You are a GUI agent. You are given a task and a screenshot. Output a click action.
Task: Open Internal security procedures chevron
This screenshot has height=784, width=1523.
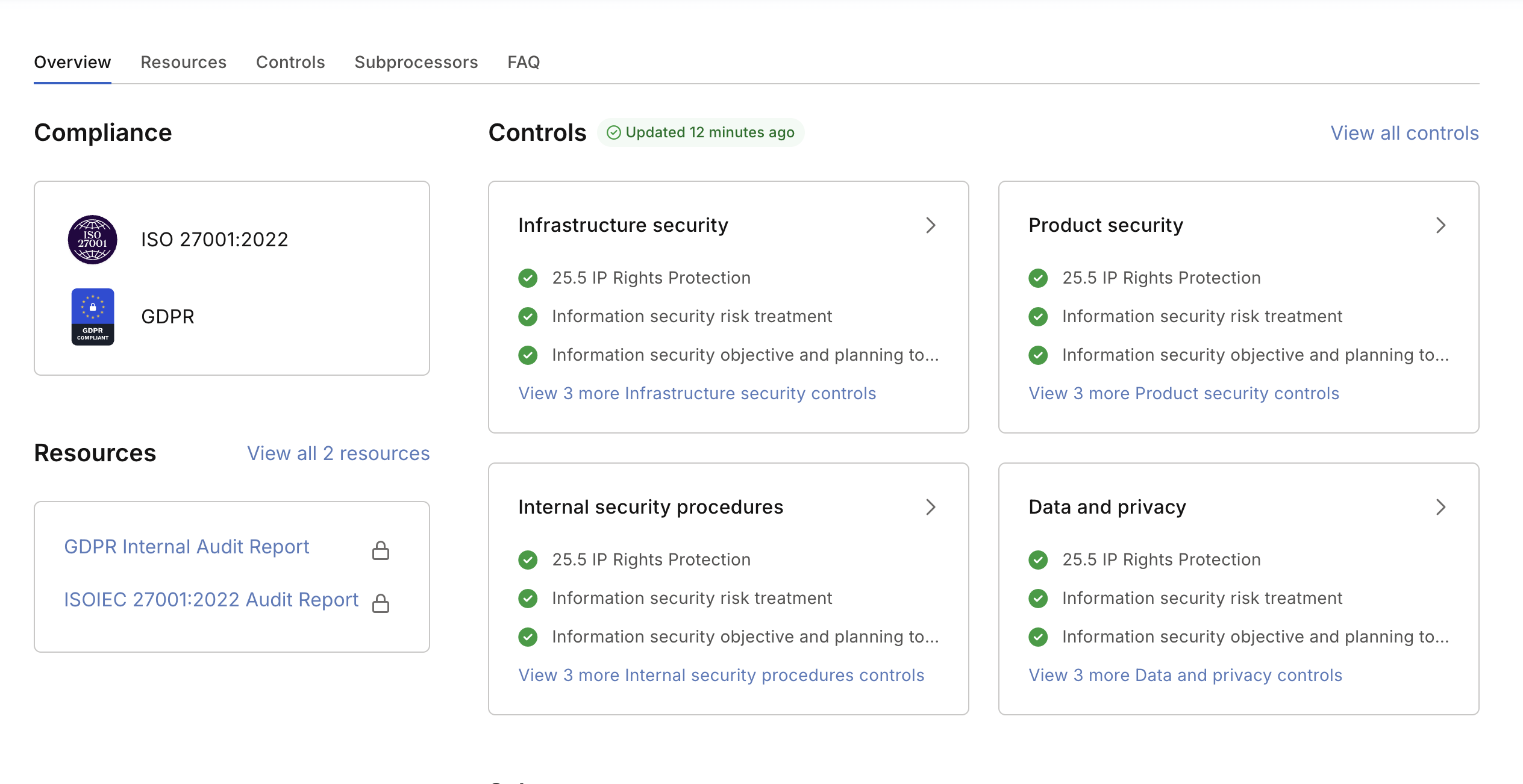tap(931, 507)
